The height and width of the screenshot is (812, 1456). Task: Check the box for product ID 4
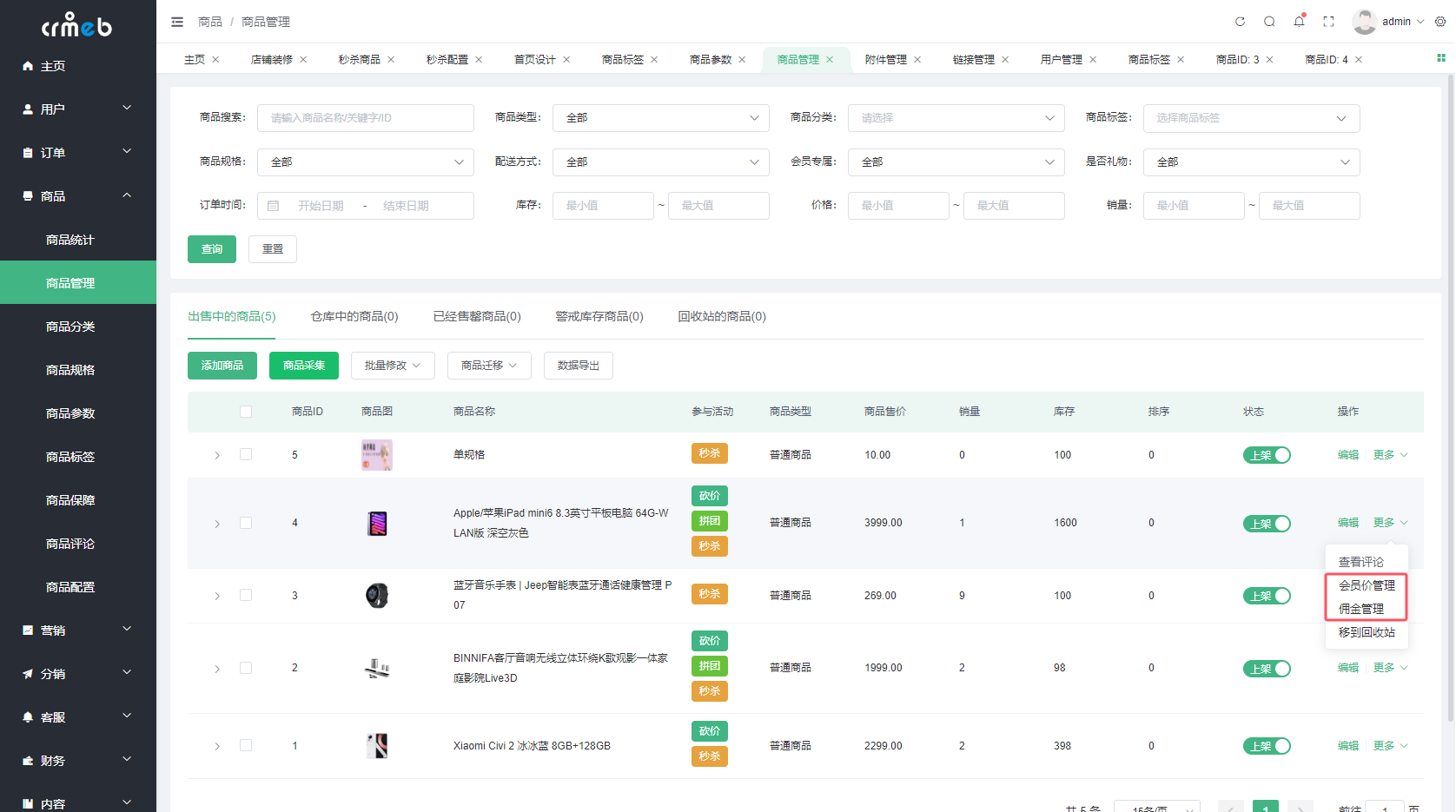click(246, 523)
